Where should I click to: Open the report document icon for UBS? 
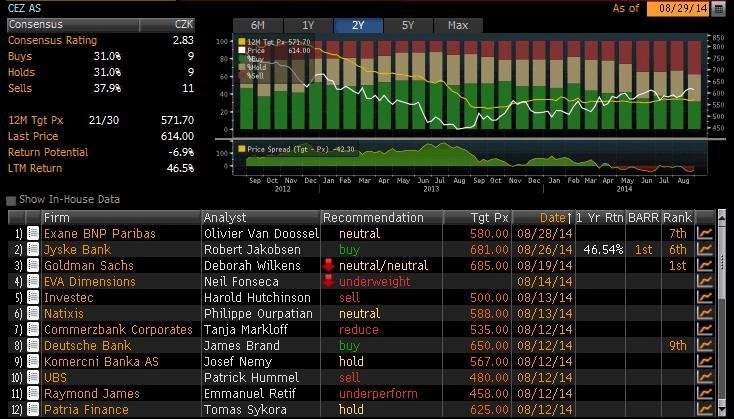click(33, 377)
